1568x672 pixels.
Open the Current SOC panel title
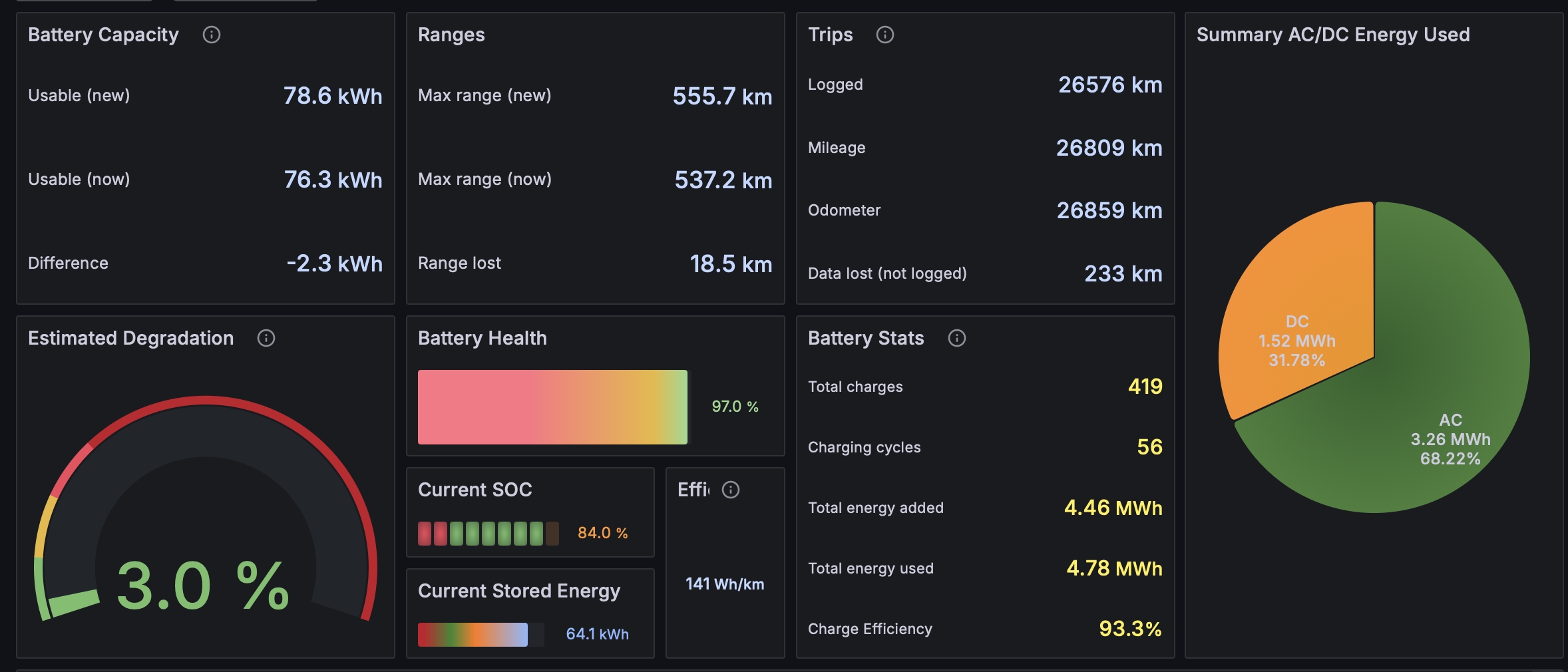[475, 490]
